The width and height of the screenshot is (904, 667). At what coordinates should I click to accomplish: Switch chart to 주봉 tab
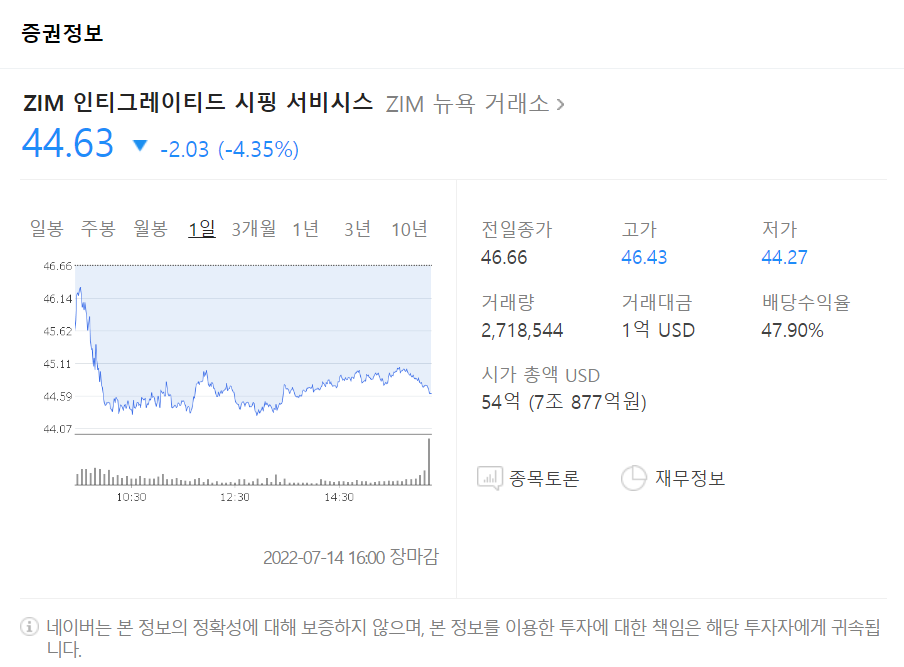pos(98,229)
